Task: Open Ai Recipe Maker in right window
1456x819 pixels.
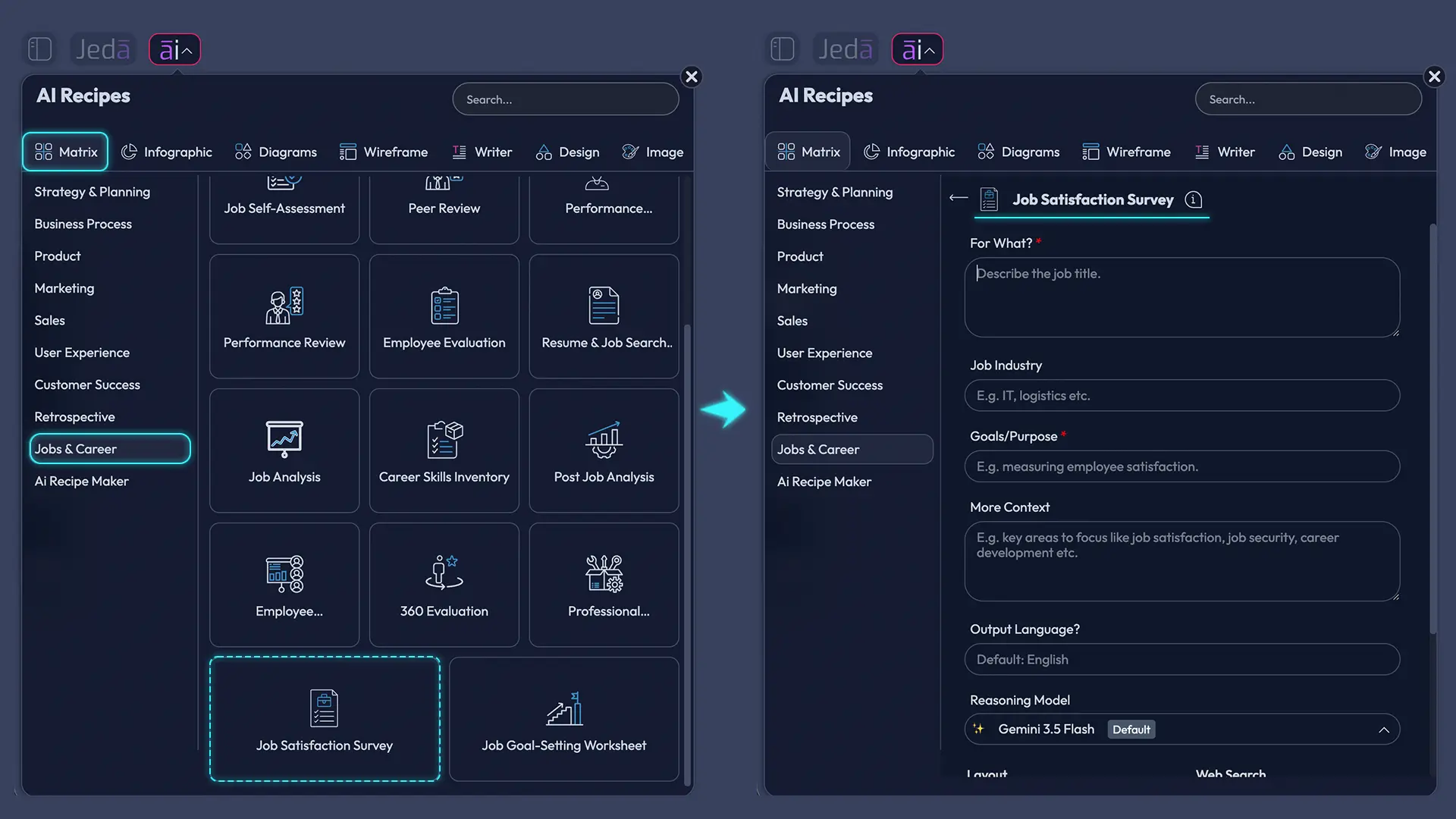Action: point(824,482)
